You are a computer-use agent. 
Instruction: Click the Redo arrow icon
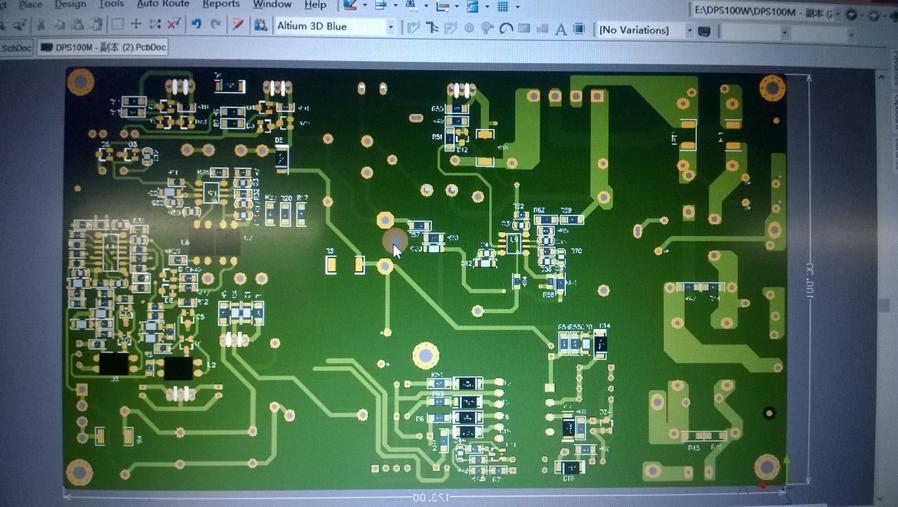pyautogui.click(x=215, y=24)
